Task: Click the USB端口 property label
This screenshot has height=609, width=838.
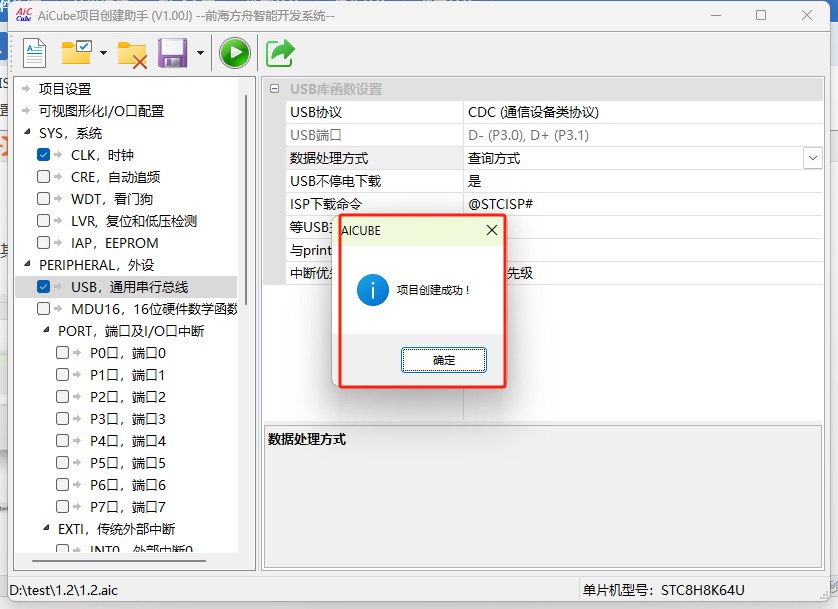Action: [315, 135]
